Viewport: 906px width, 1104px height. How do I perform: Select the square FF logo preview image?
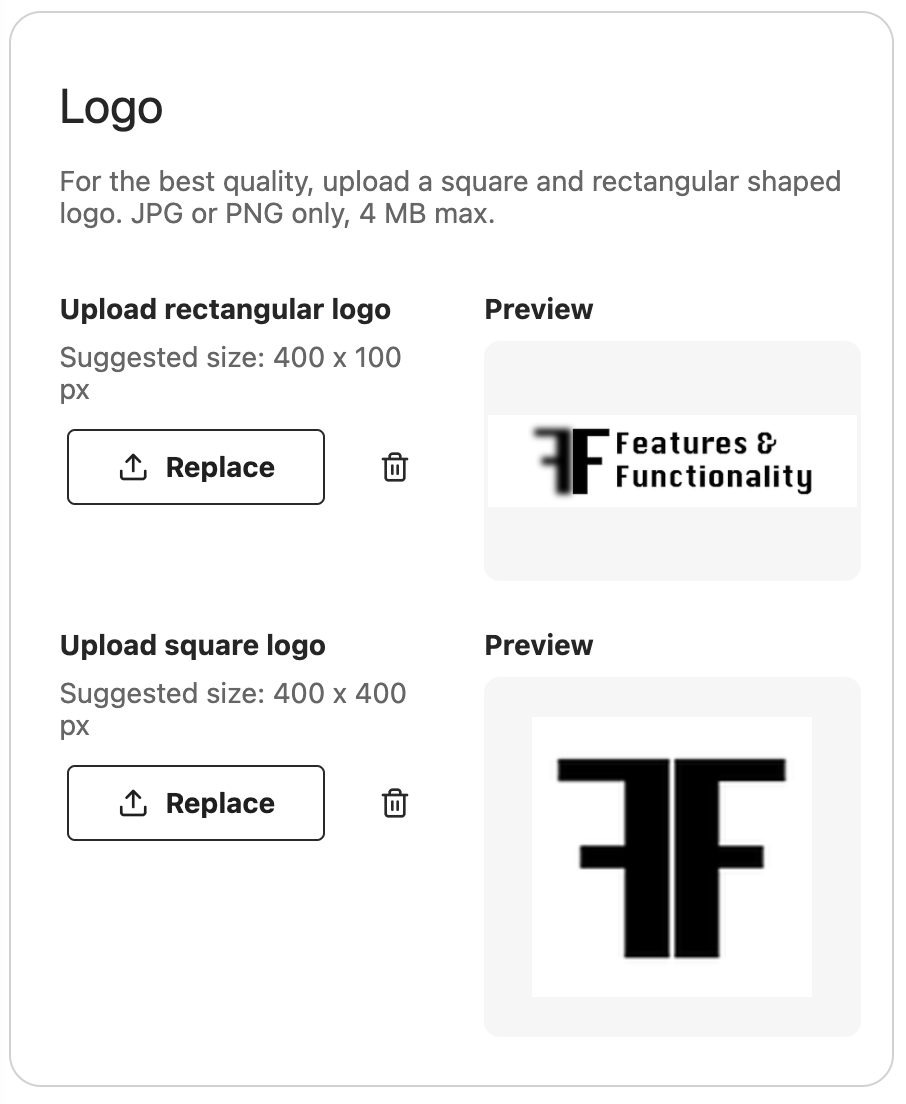coord(671,857)
